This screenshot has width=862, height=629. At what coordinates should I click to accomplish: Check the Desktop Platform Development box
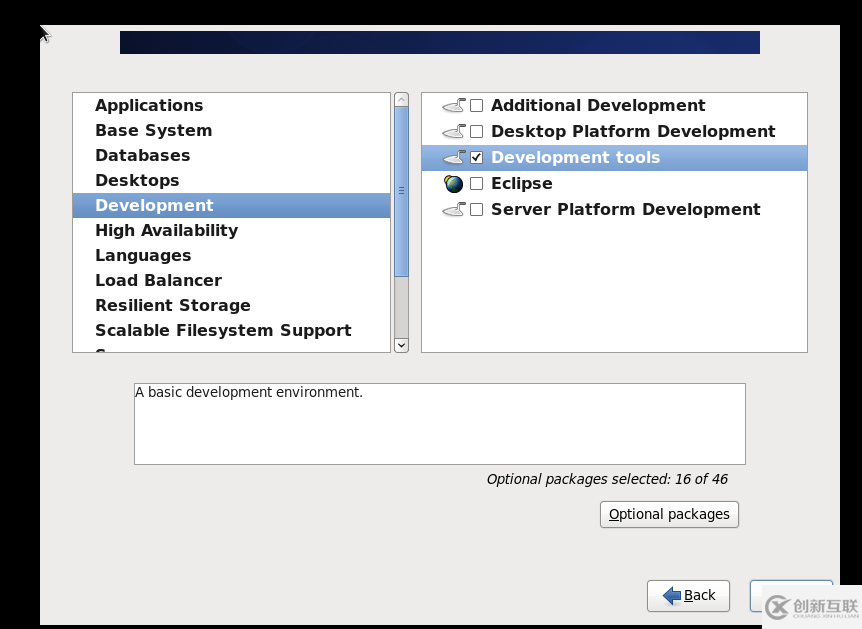477,131
